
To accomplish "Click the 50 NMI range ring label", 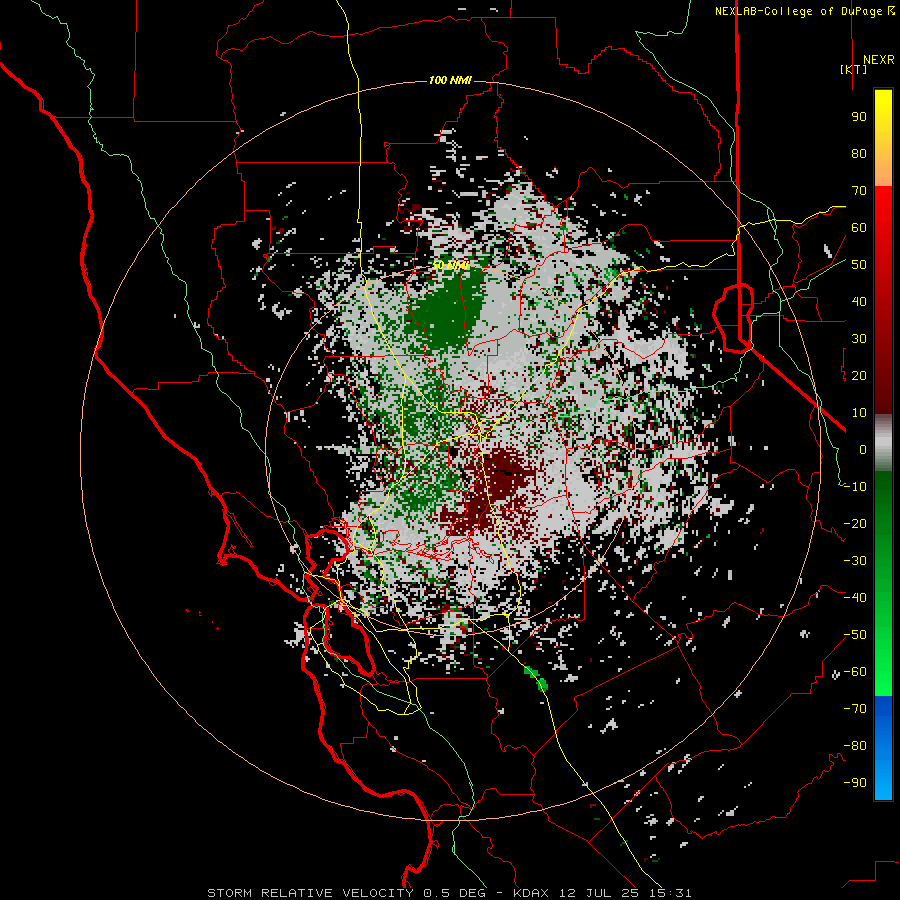I will click(x=451, y=265).
